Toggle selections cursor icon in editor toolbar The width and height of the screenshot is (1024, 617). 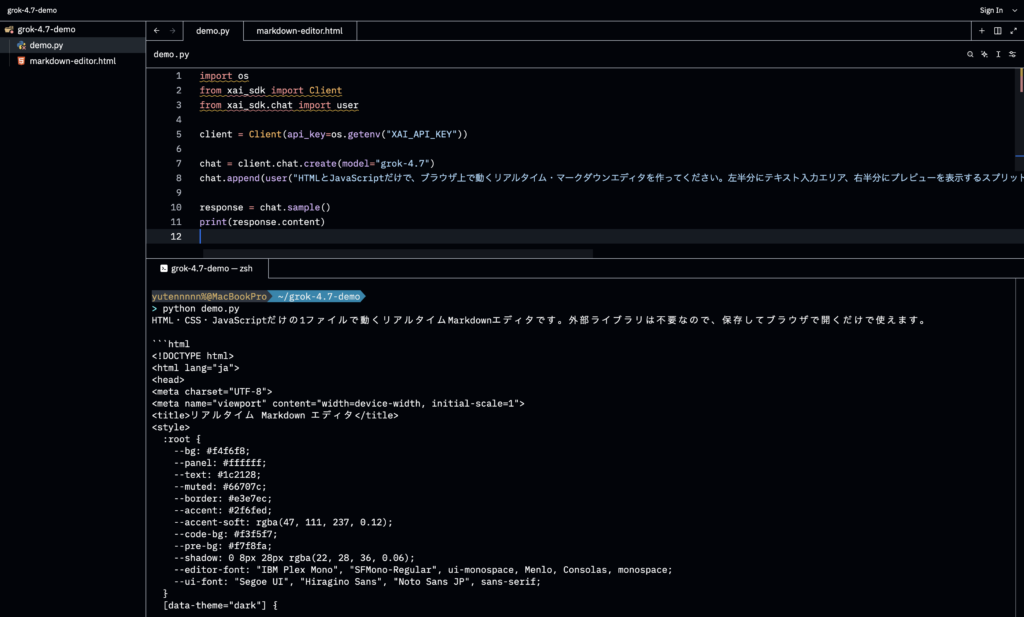coord(998,54)
